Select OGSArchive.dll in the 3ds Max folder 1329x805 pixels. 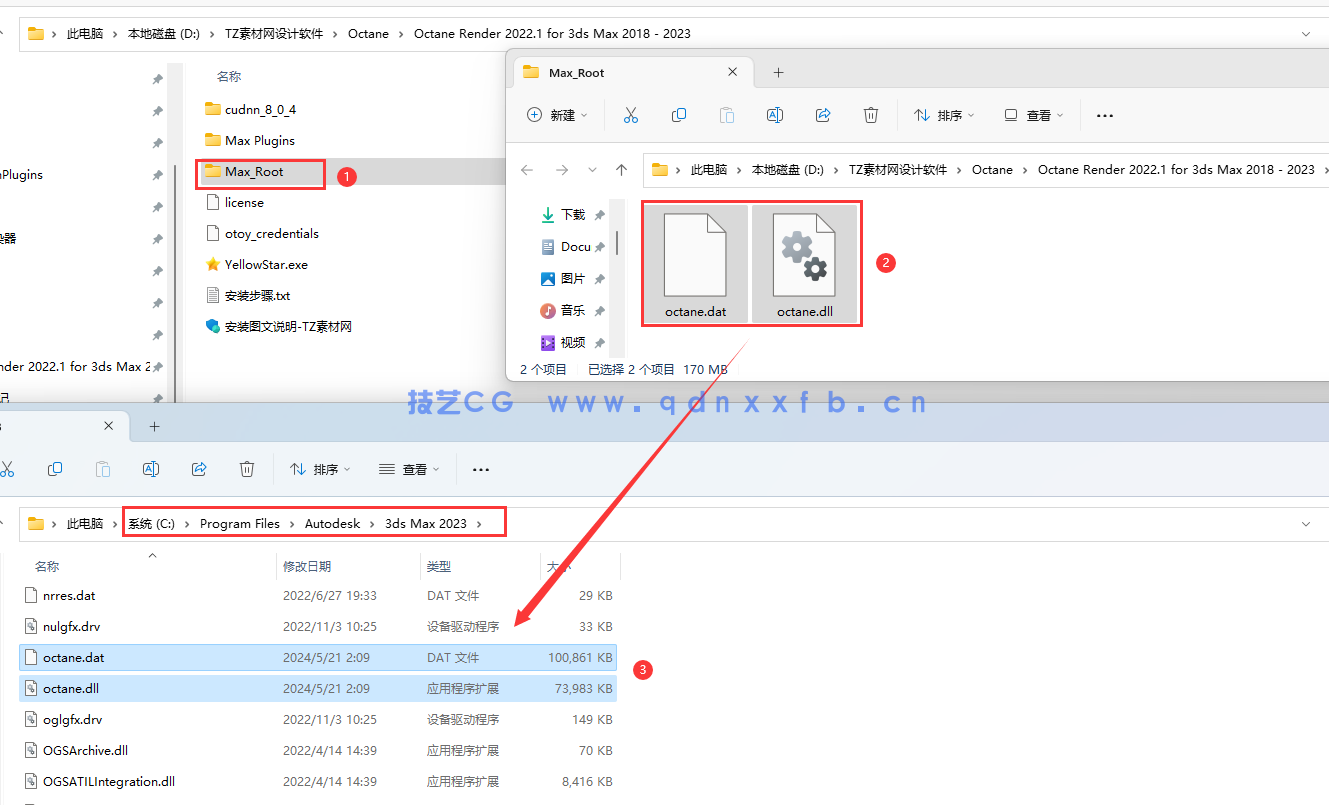coord(85,751)
